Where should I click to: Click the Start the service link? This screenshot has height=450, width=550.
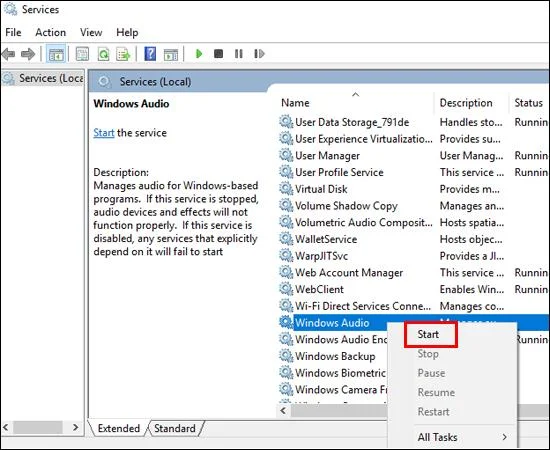point(104,133)
